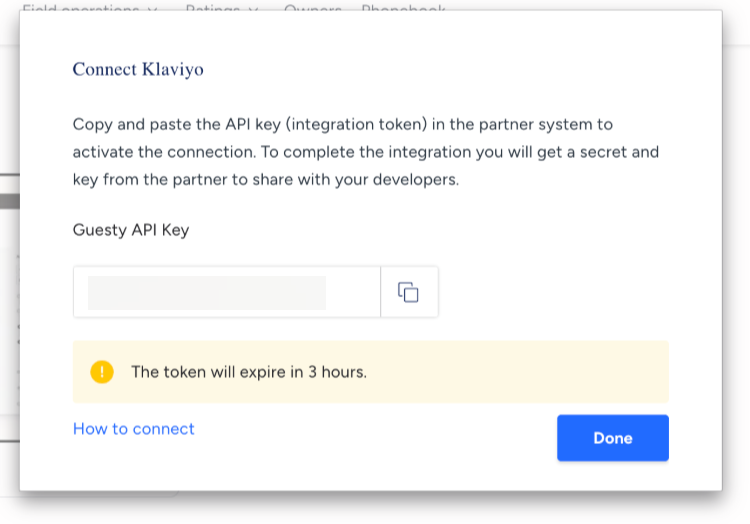Click the integration instructions paragraph

click(366, 153)
